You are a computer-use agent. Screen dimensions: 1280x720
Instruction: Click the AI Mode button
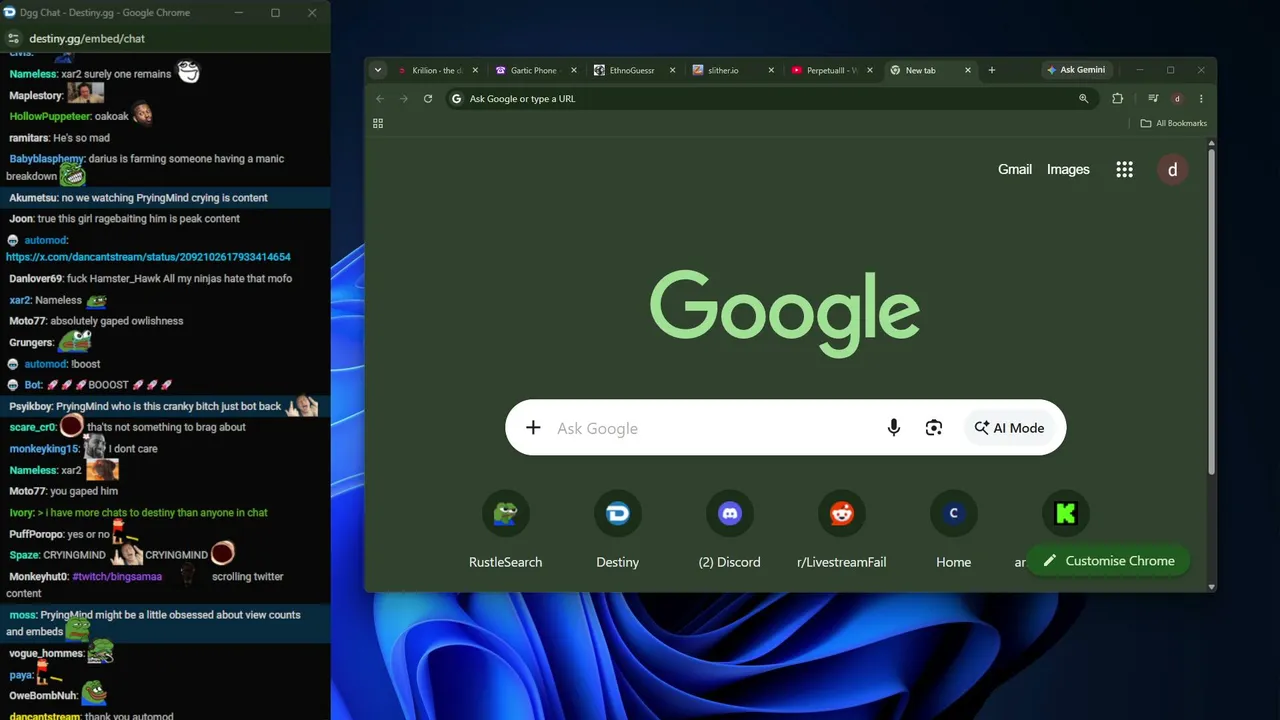click(x=1009, y=428)
